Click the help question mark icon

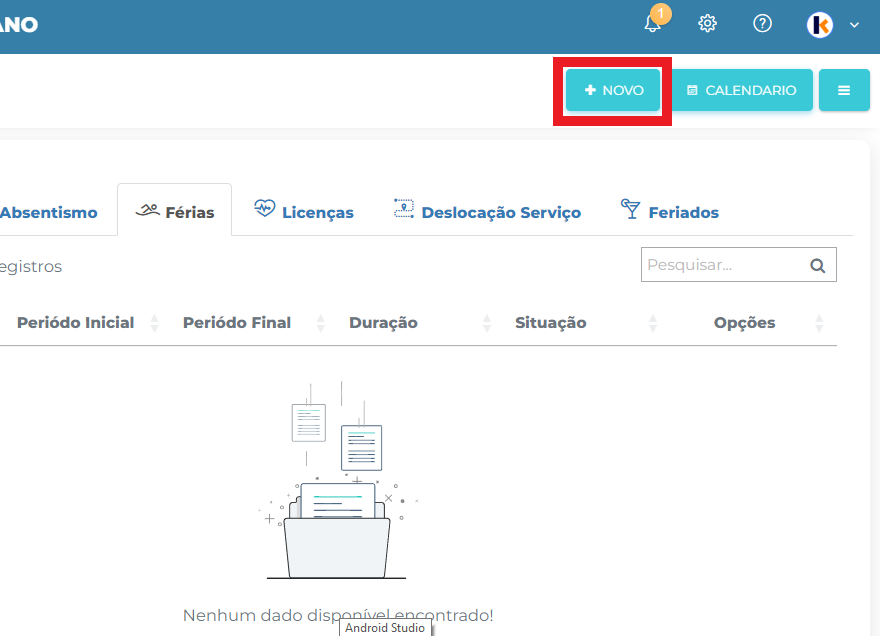[762, 24]
